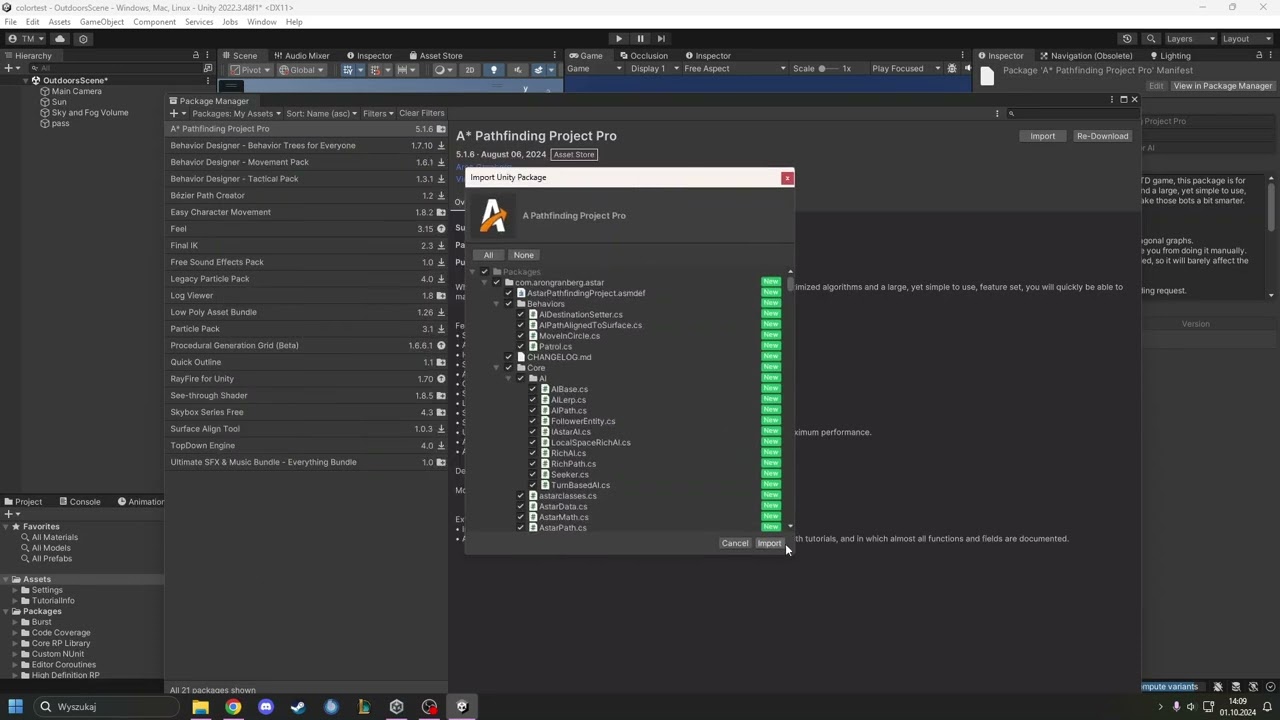
Task: Click the Project panel add plus button
Action: [8, 514]
